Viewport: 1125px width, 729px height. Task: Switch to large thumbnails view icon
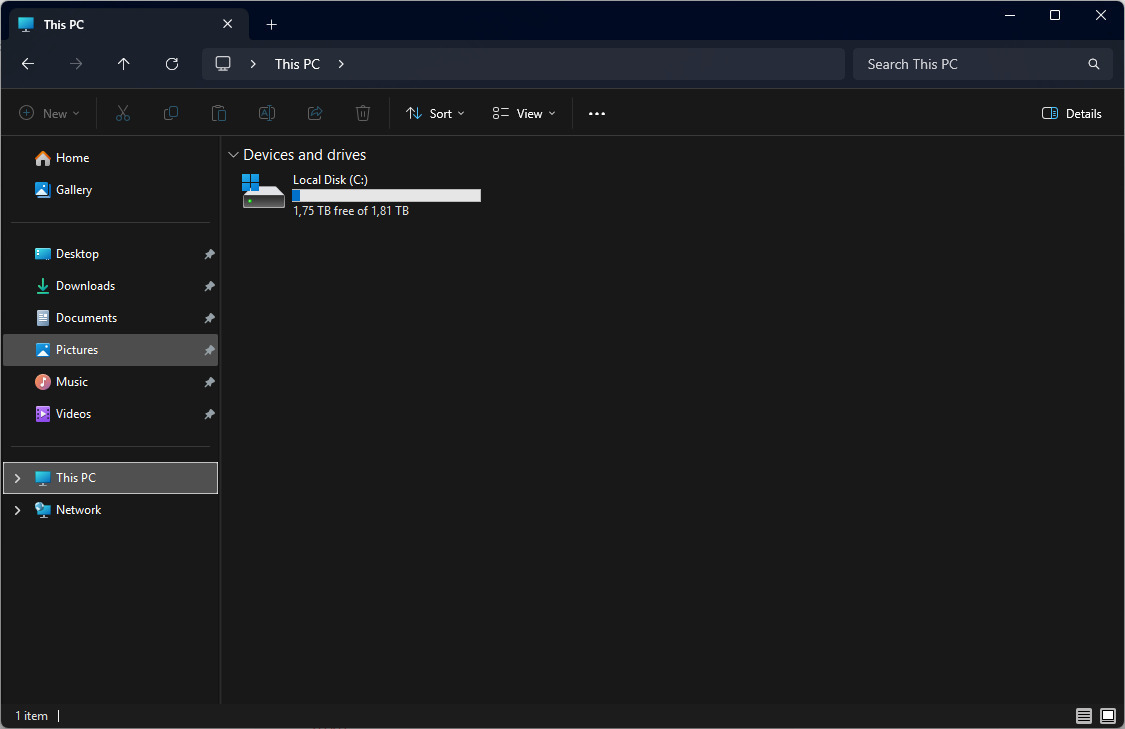1108,715
